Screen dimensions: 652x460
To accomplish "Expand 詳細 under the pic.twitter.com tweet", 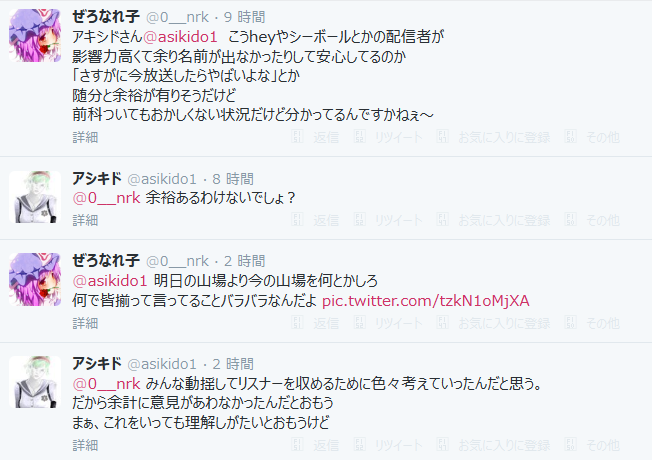I will (x=85, y=323).
